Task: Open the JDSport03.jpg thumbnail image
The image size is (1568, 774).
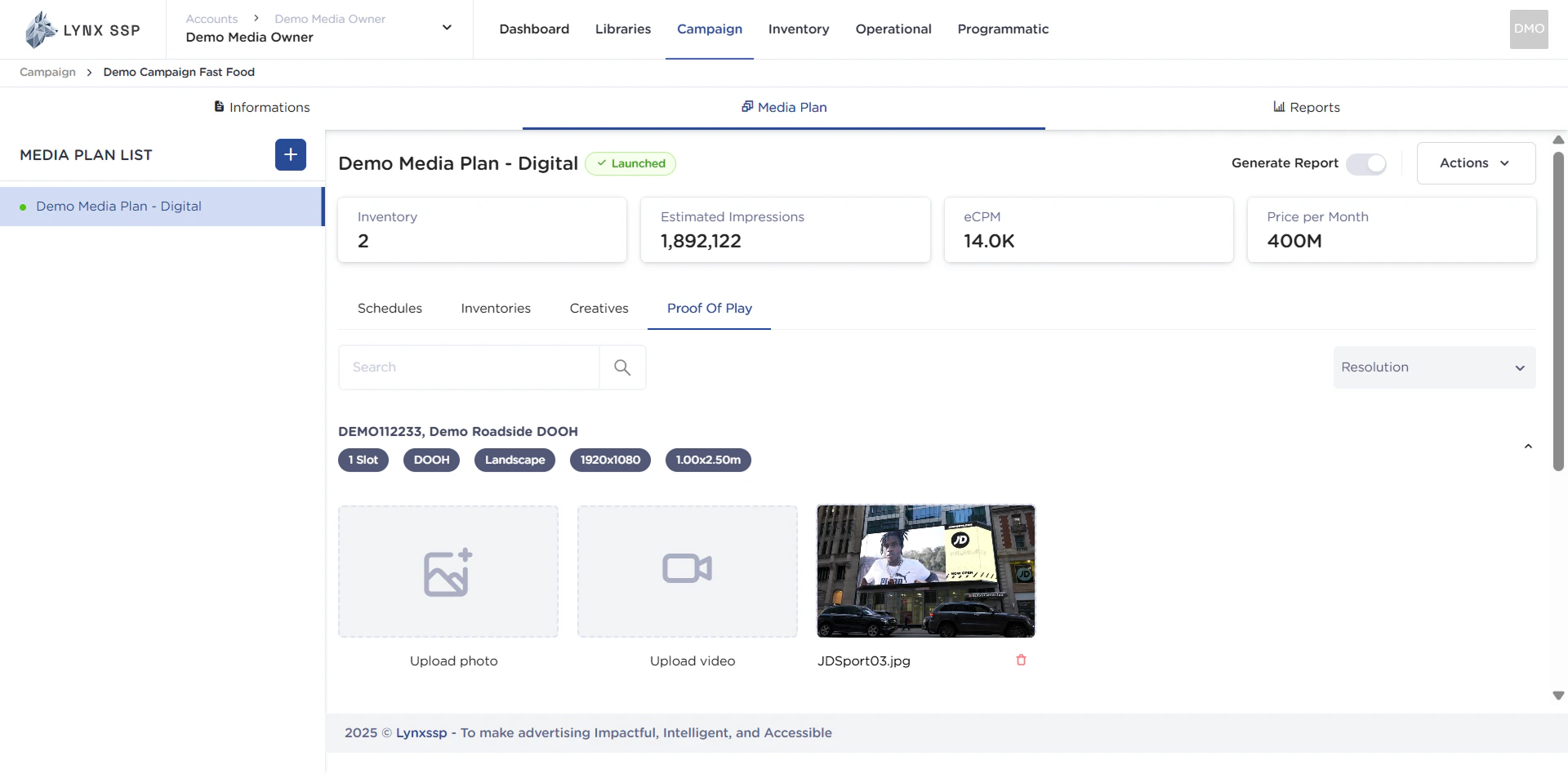Action: coord(925,572)
